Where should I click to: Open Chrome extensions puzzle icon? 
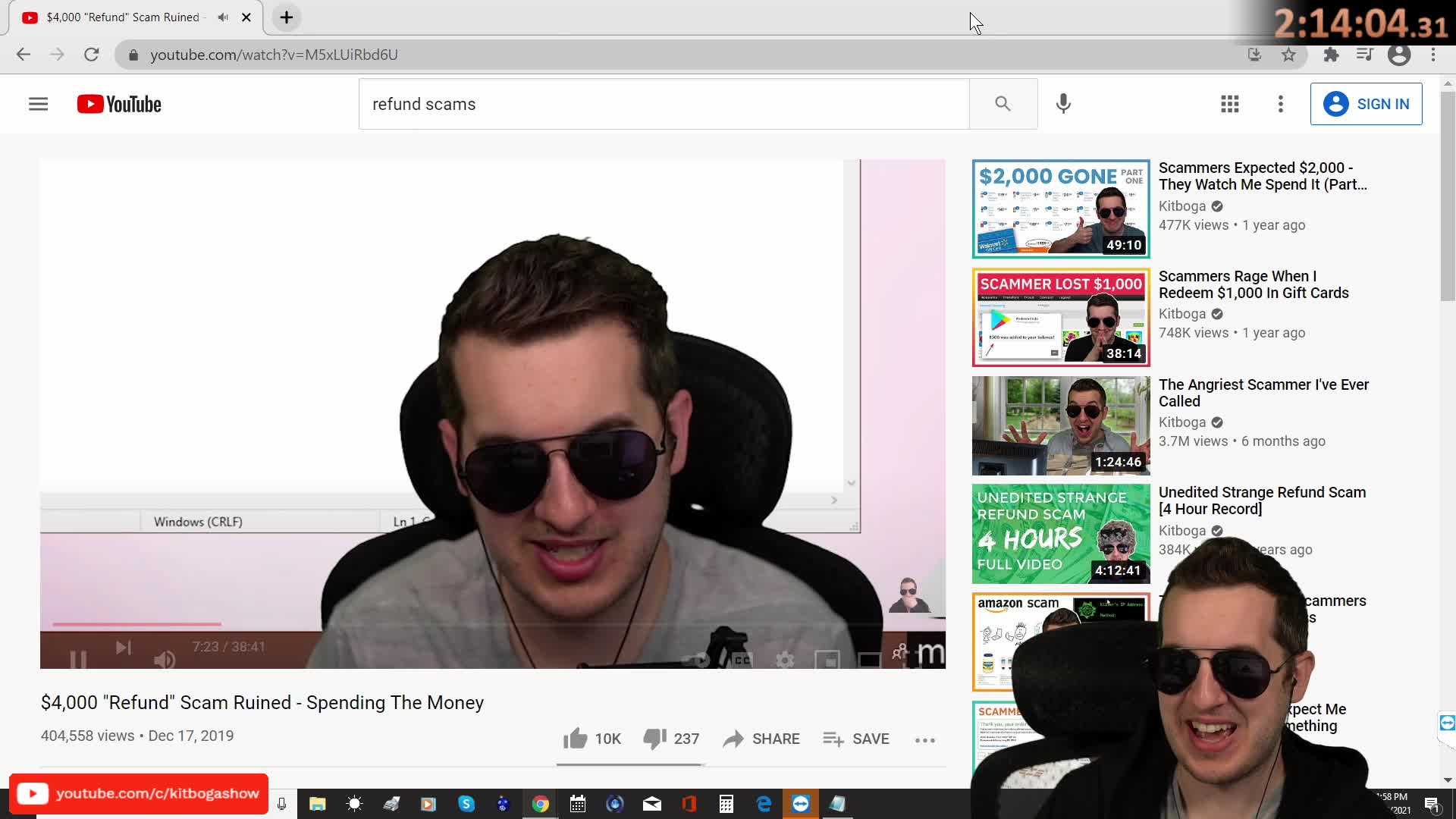coord(1331,55)
